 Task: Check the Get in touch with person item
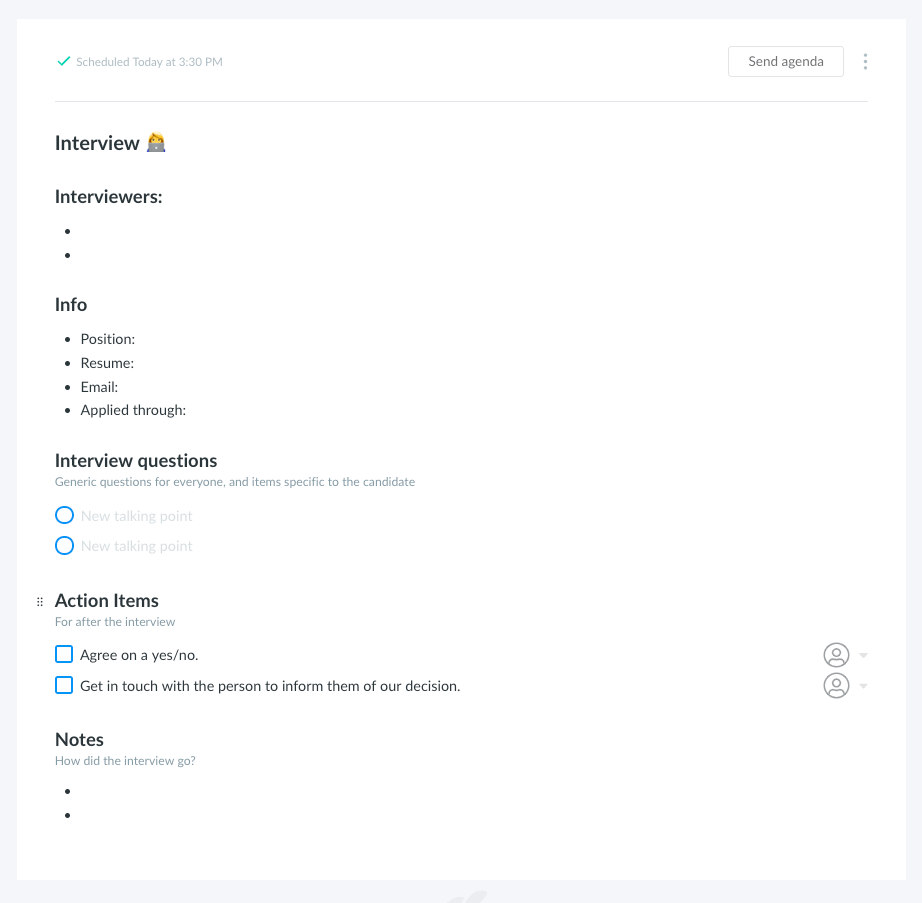(64, 685)
